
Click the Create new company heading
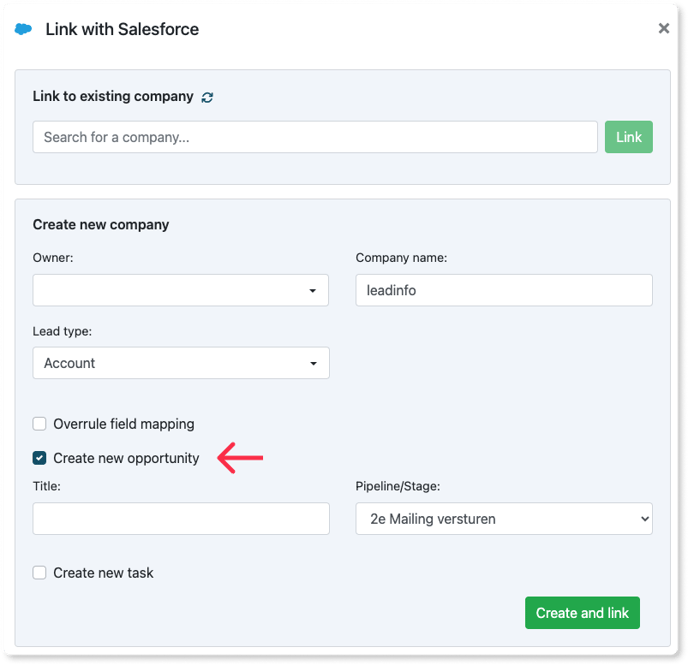tap(101, 225)
